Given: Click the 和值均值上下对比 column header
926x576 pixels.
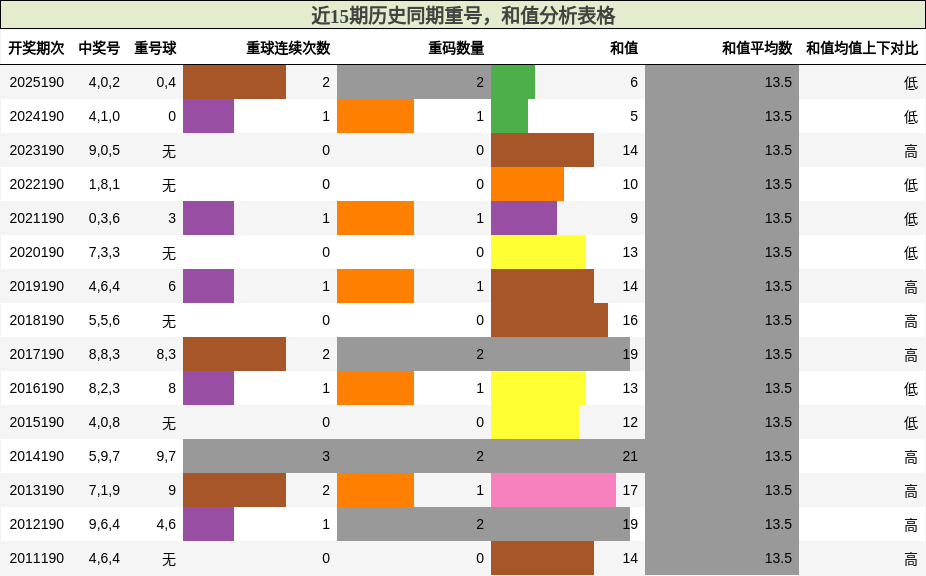Looking at the screenshot, I should [862, 48].
